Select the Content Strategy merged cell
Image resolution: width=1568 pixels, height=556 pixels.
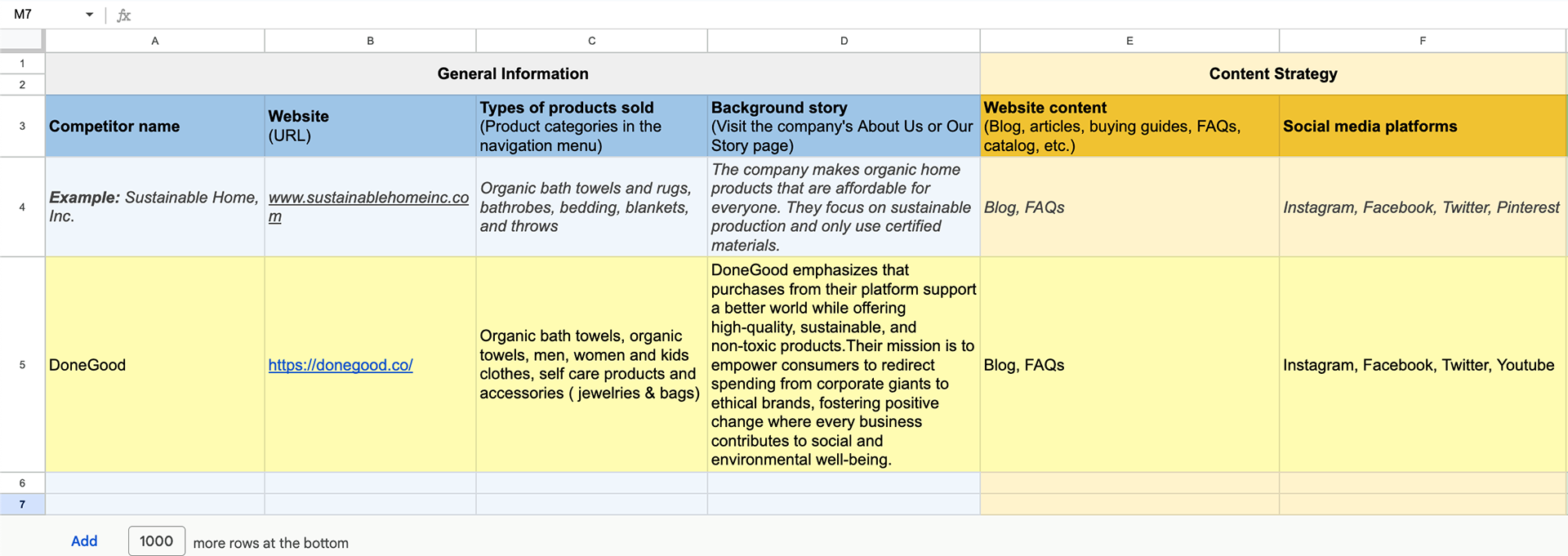1273,74
